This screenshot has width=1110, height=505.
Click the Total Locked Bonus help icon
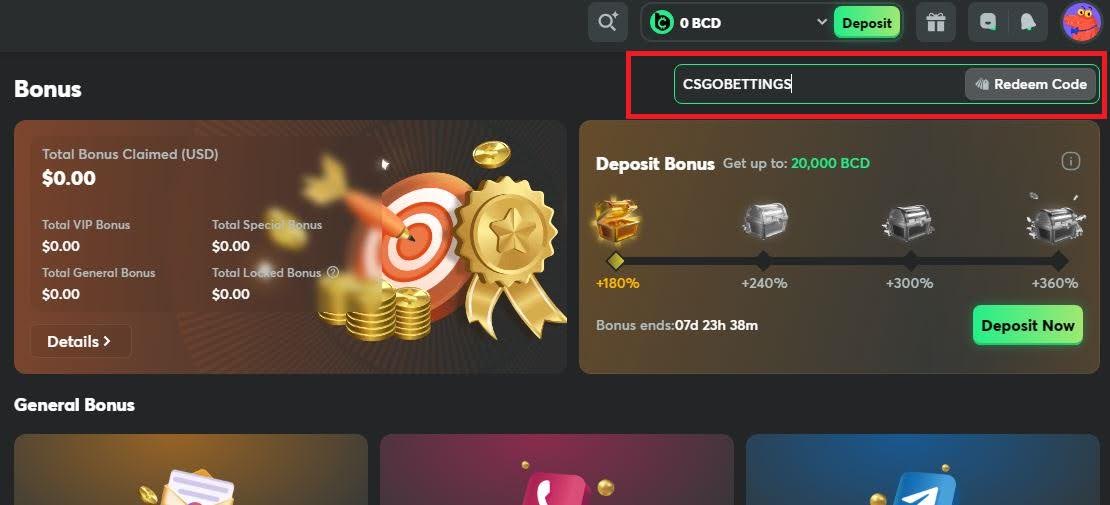click(x=333, y=272)
